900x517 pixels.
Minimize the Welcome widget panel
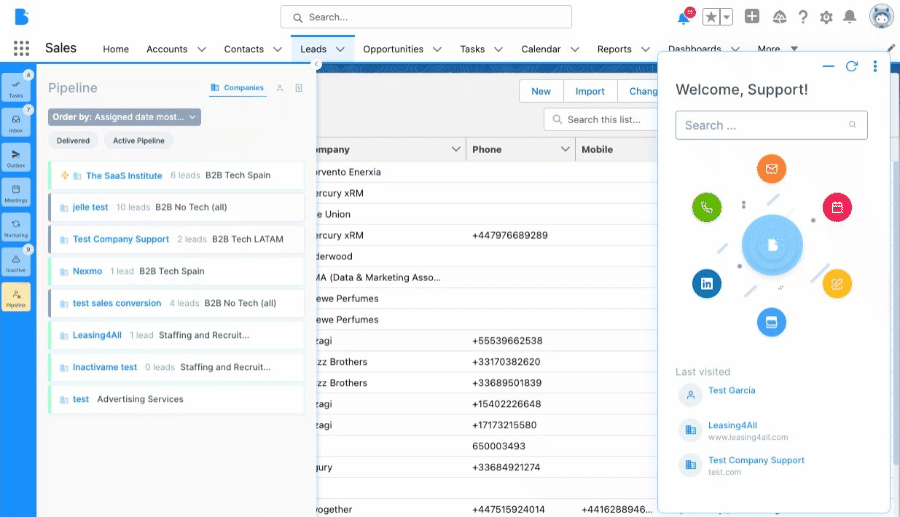[x=828, y=67]
